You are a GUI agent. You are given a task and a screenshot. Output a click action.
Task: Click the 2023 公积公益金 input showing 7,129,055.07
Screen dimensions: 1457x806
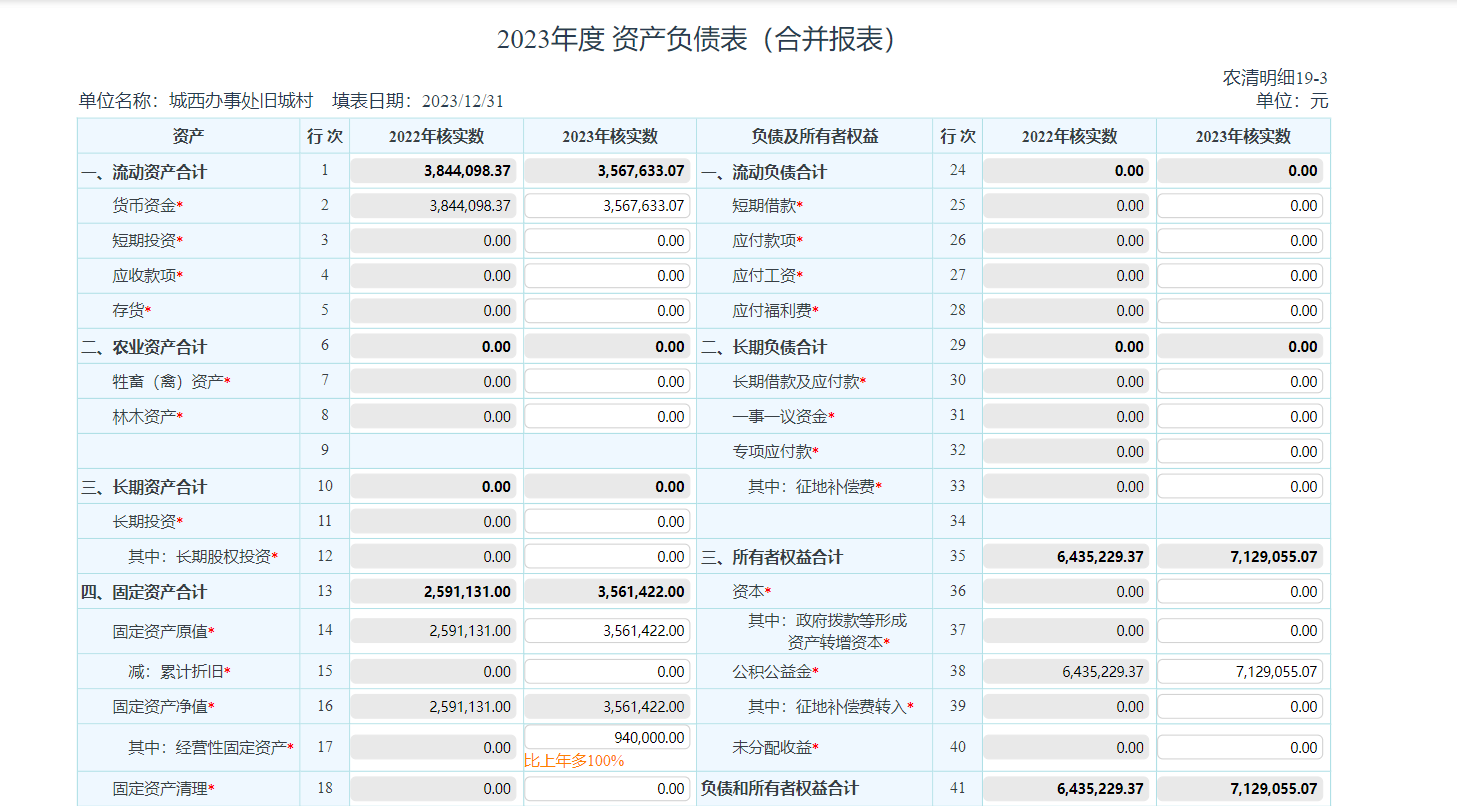(1240, 671)
